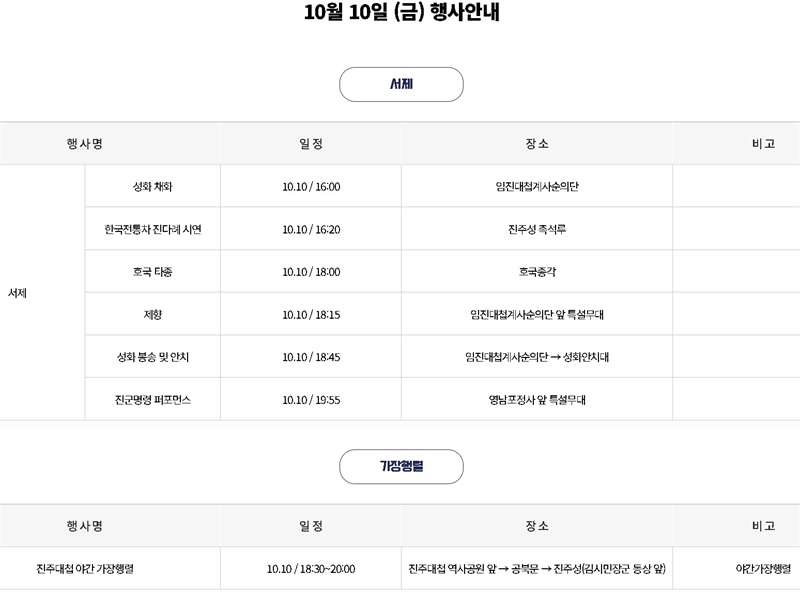Screen dimensions: 800x592
Task: Select the parade route starting at 진주대첩 역사공원
Action: coord(536,569)
